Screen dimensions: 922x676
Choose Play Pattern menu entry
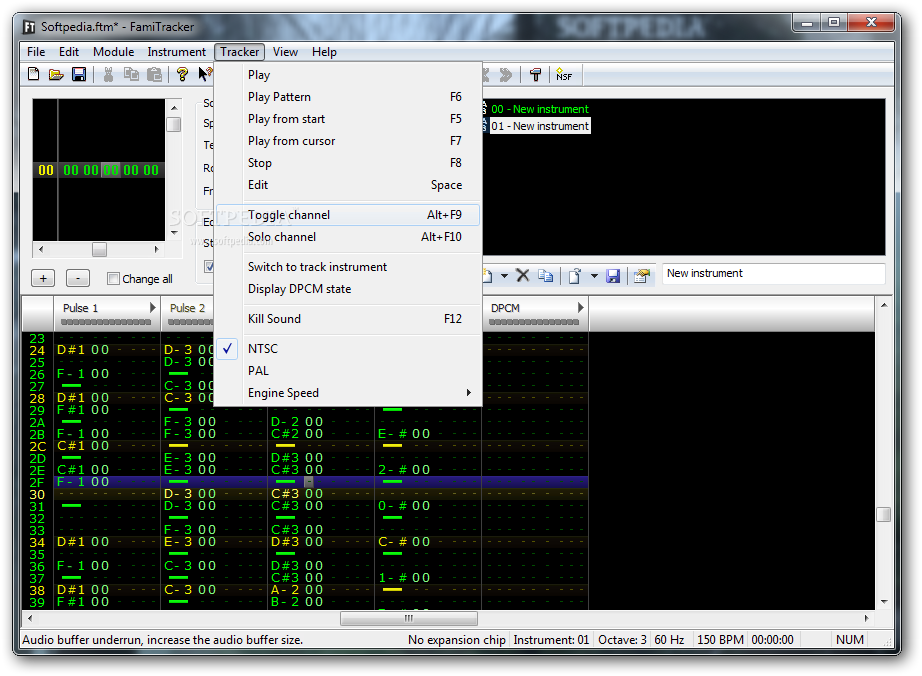click(348, 97)
